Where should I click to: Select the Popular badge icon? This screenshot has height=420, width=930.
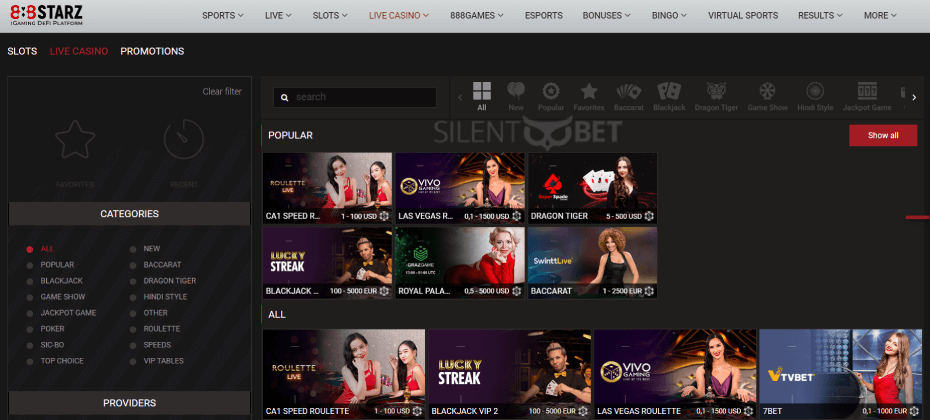click(x=551, y=91)
